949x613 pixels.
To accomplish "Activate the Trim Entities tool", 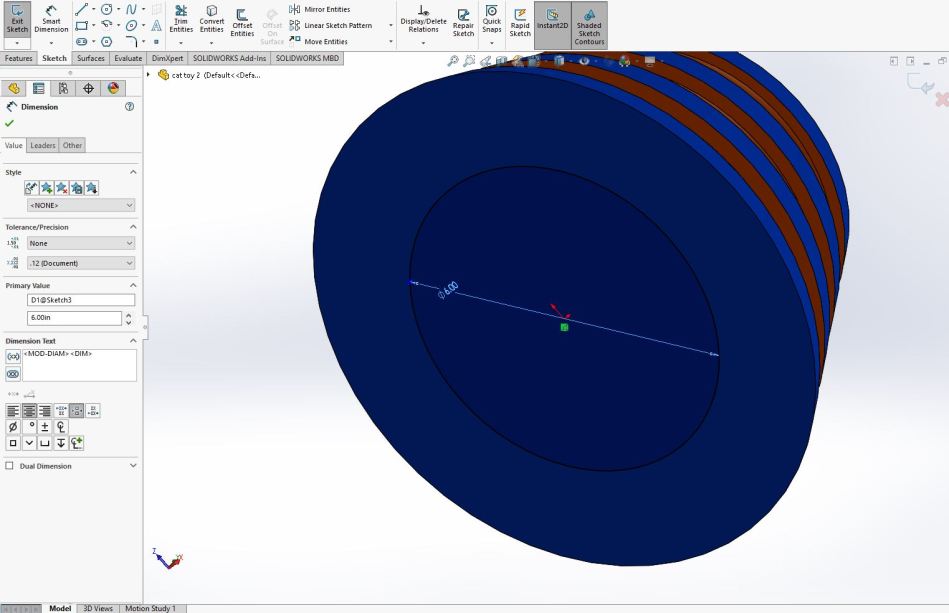I will [181, 19].
